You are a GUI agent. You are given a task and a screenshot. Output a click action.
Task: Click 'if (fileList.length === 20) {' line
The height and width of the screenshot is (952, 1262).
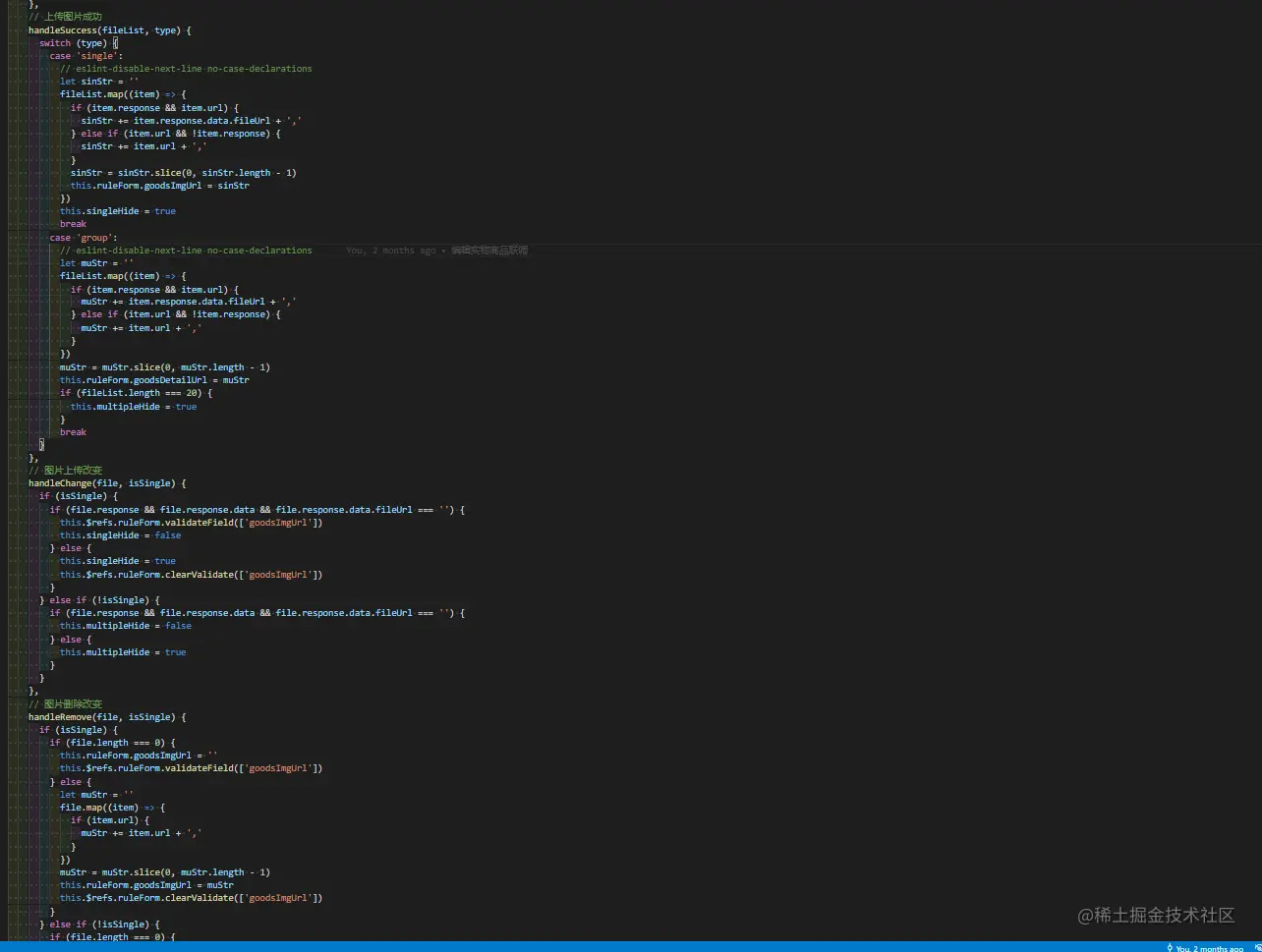click(136, 393)
